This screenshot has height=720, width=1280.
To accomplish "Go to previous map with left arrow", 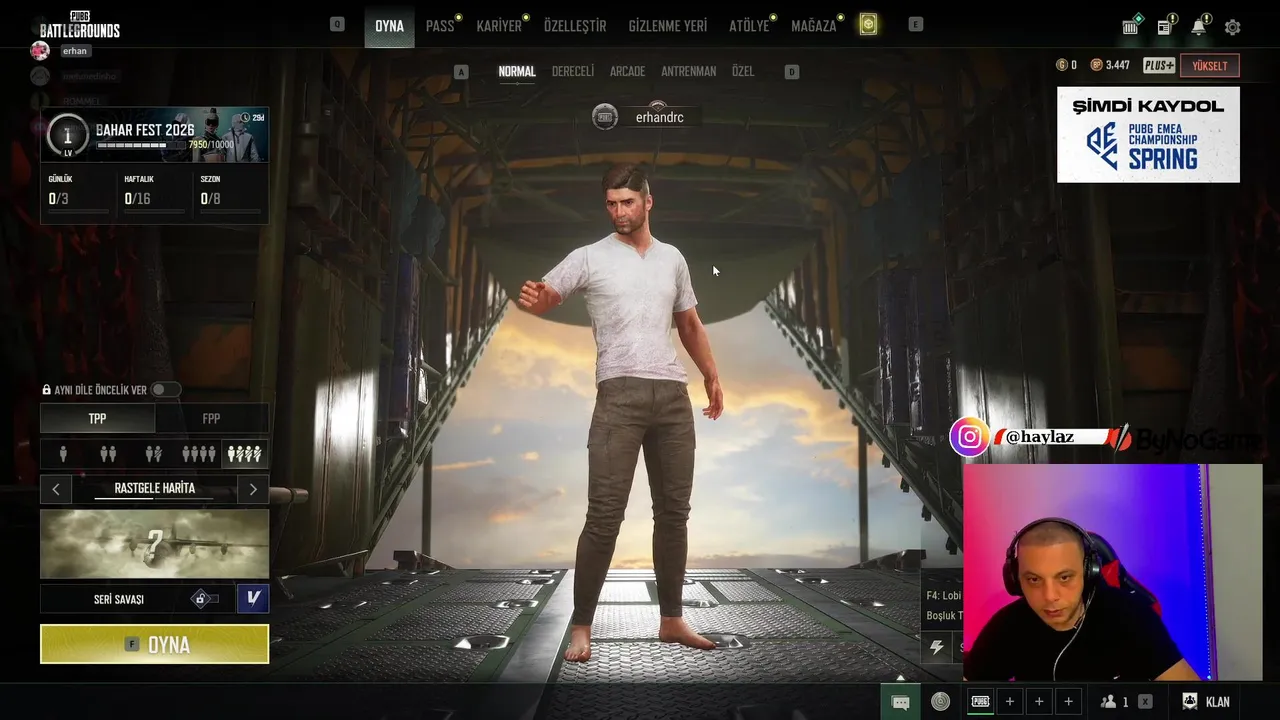I will pyautogui.click(x=56, y=489).
